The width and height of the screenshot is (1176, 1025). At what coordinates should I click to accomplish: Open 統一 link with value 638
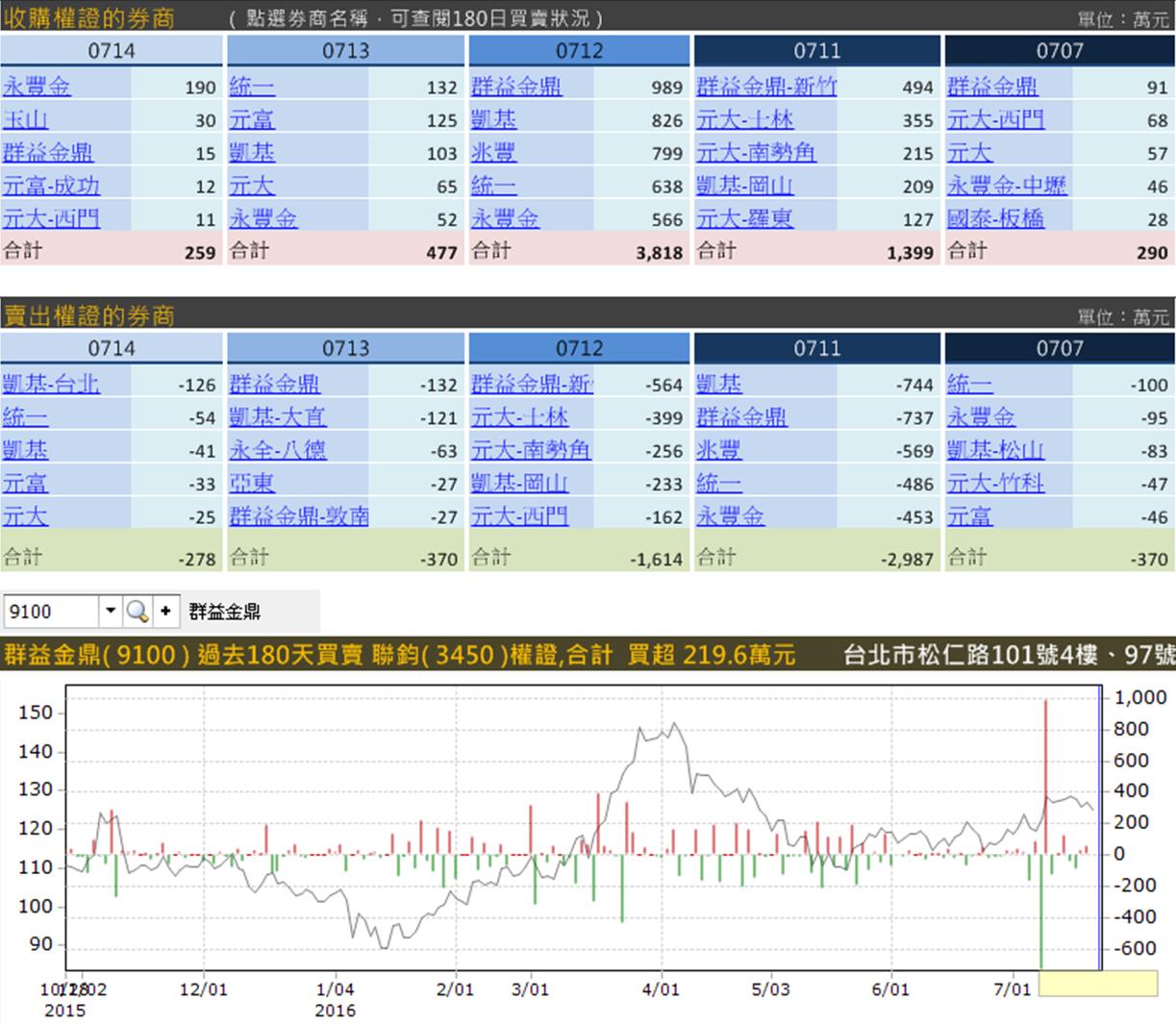pyautogui.click(x=494, y=186)
